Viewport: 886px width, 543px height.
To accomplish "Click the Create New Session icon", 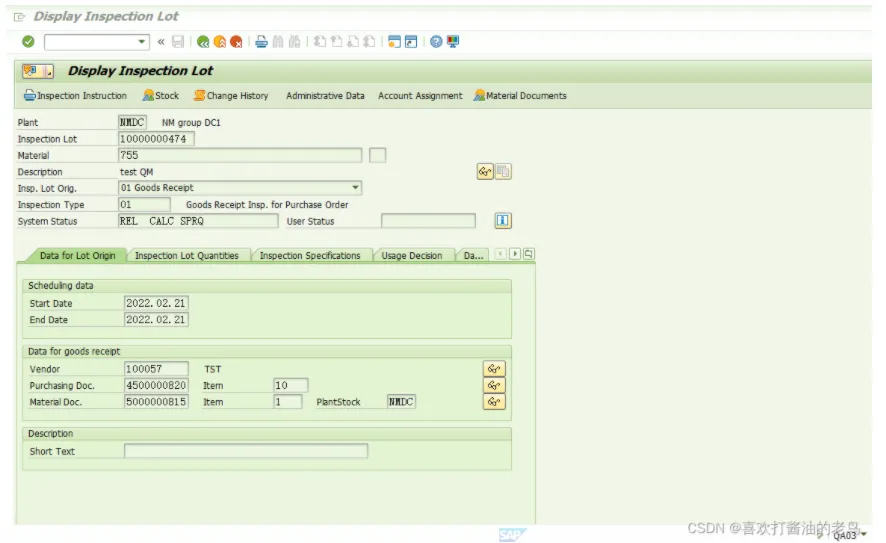I will pos(394,41).
